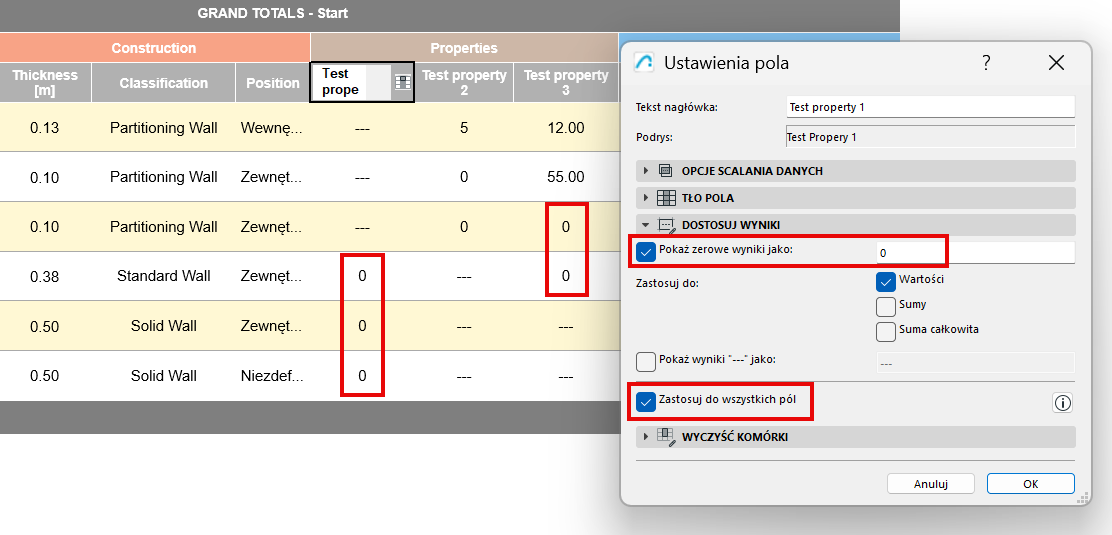Viewport: 1112px width, 535px height.
Task: Click the 55.00 value in Test property 3
Action: coord(565,177)
